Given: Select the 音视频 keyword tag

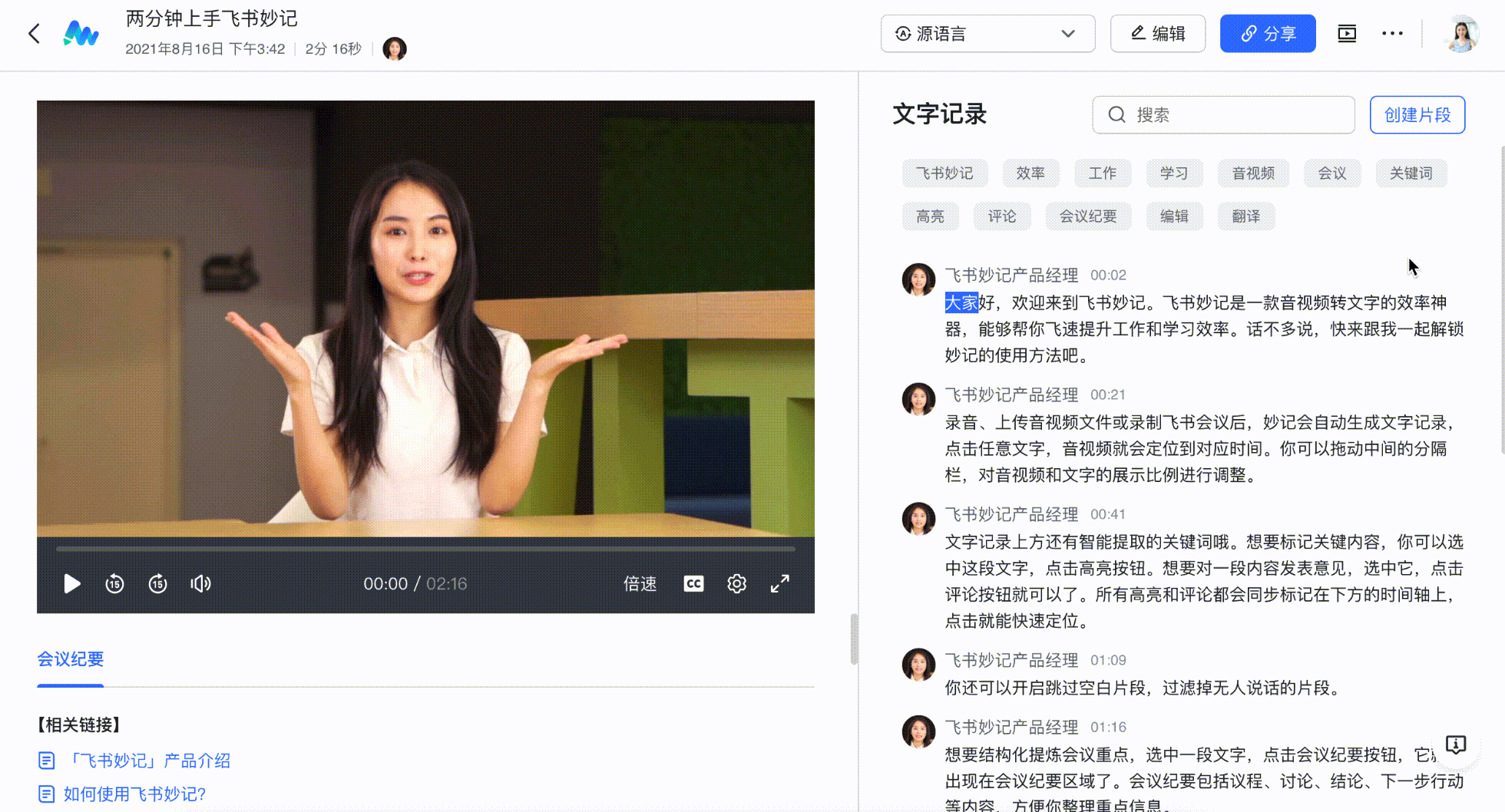Looking at the screenshot, I should pos(1253,173).
